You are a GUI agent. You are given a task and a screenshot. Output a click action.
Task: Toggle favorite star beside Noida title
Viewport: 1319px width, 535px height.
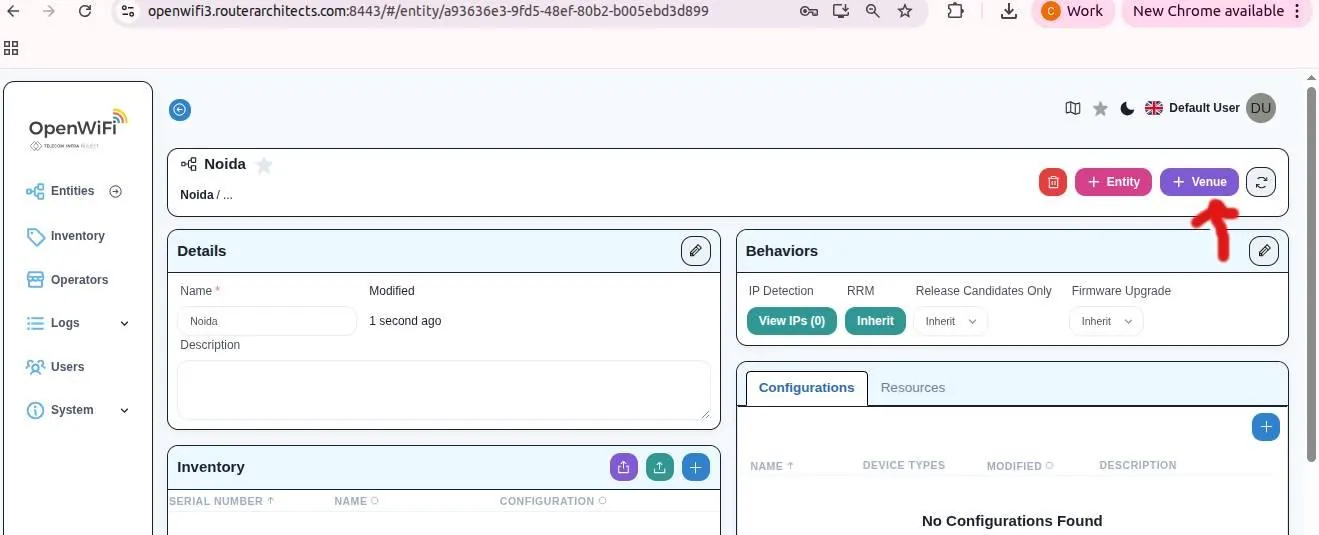click(264, 165)
